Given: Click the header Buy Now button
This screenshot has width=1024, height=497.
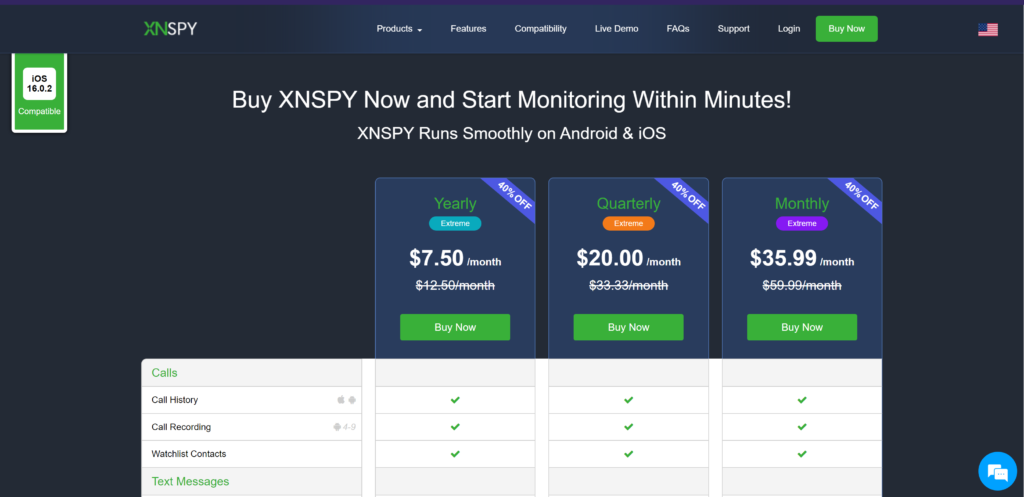Looking at the screenshot, I should coord(846,29).
